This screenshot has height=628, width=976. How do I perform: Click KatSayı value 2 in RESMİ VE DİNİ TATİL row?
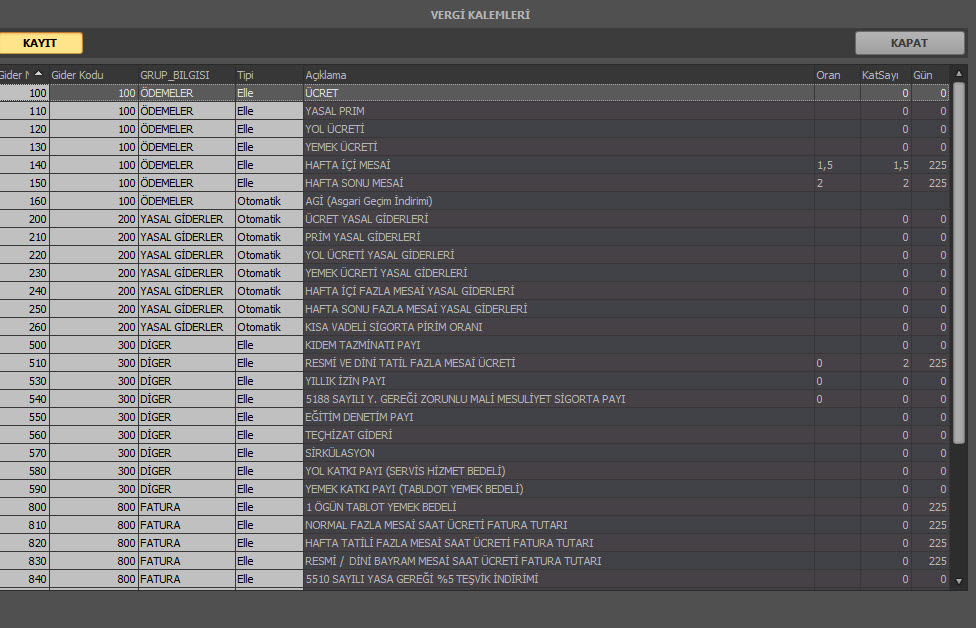[886, 363]
